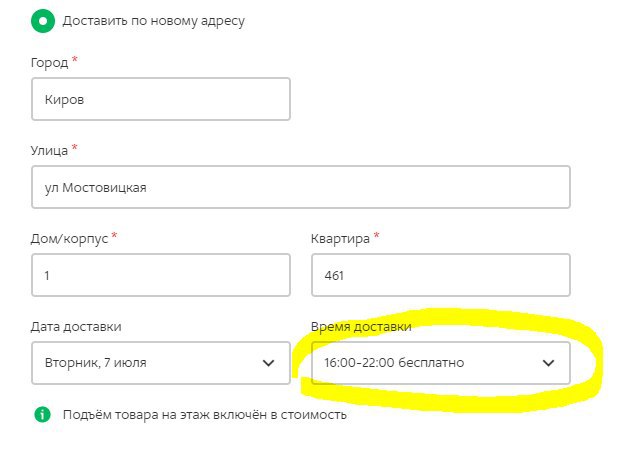The image size is (618, 468).
Task: Click the "Доставить по новому адресу" label text
Action: 152,20
